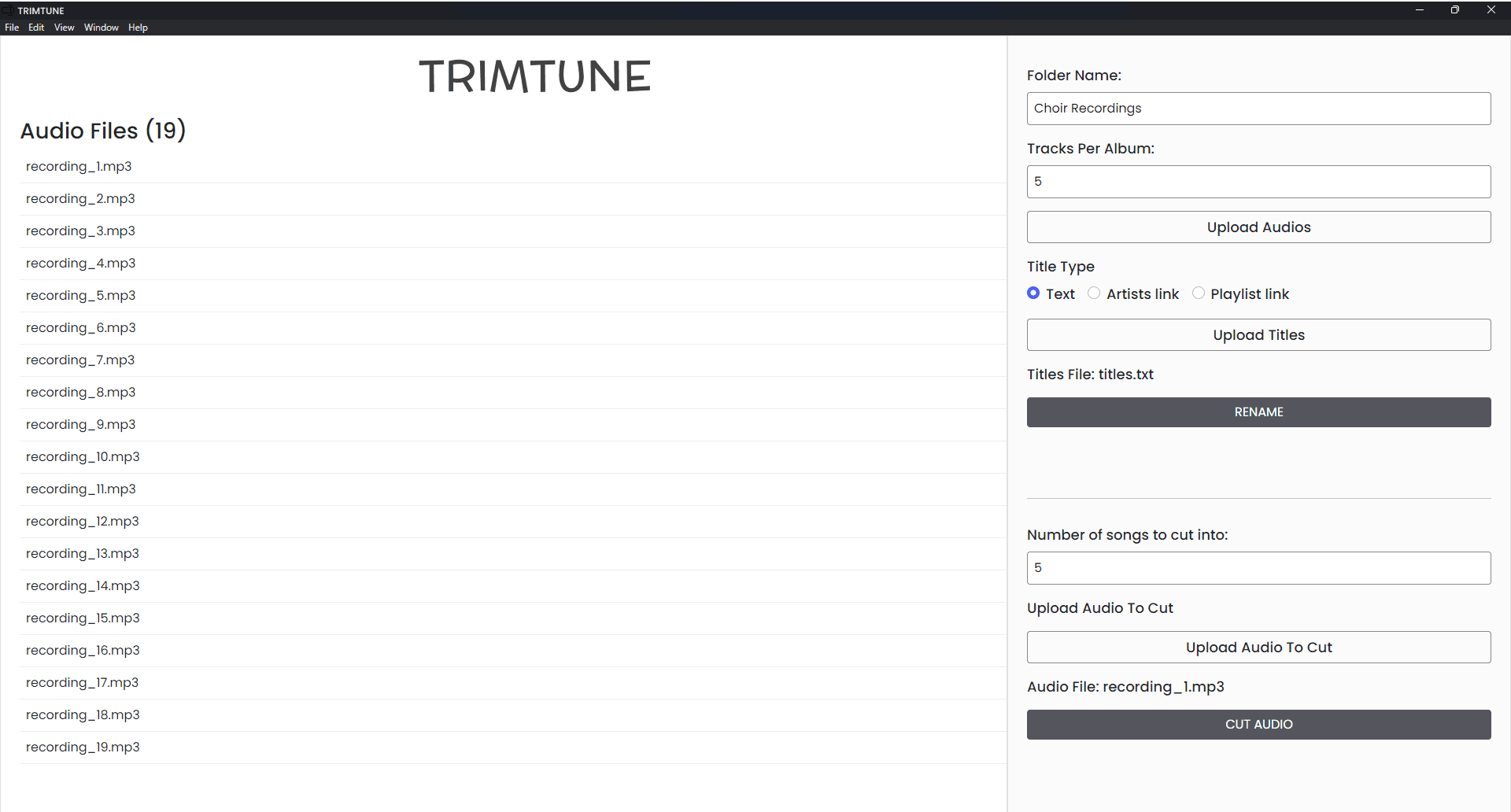
Task: Choose the Artists link radio option
Action: point(1094,293)
